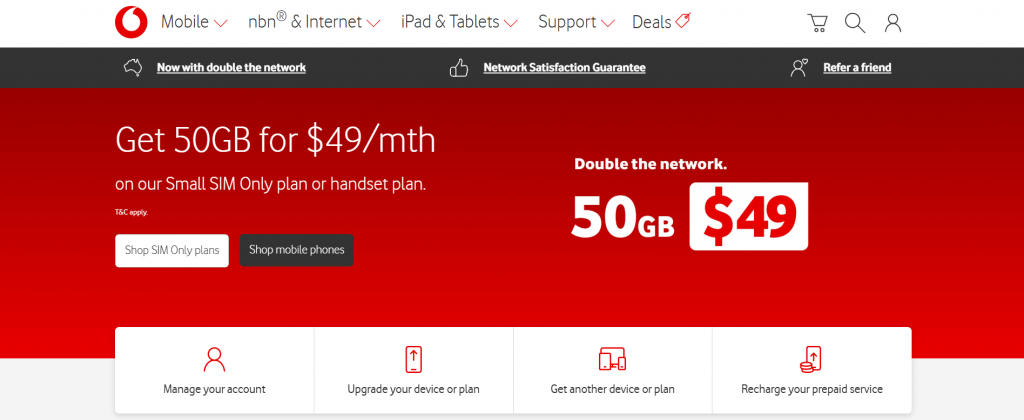Open Network Satisfaction Guarantee link
This screenshot has width=1024, height=420.
[564, 68]
